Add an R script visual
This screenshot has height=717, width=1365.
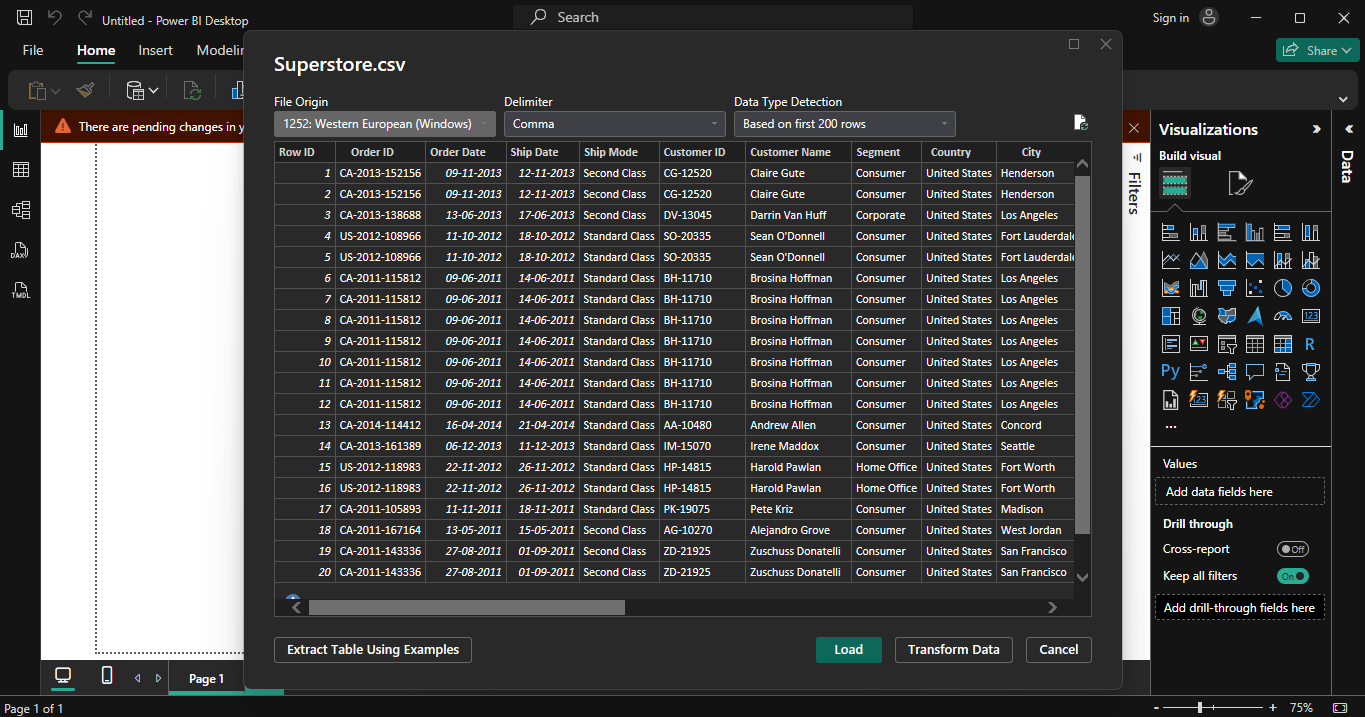click(1311, 342)
